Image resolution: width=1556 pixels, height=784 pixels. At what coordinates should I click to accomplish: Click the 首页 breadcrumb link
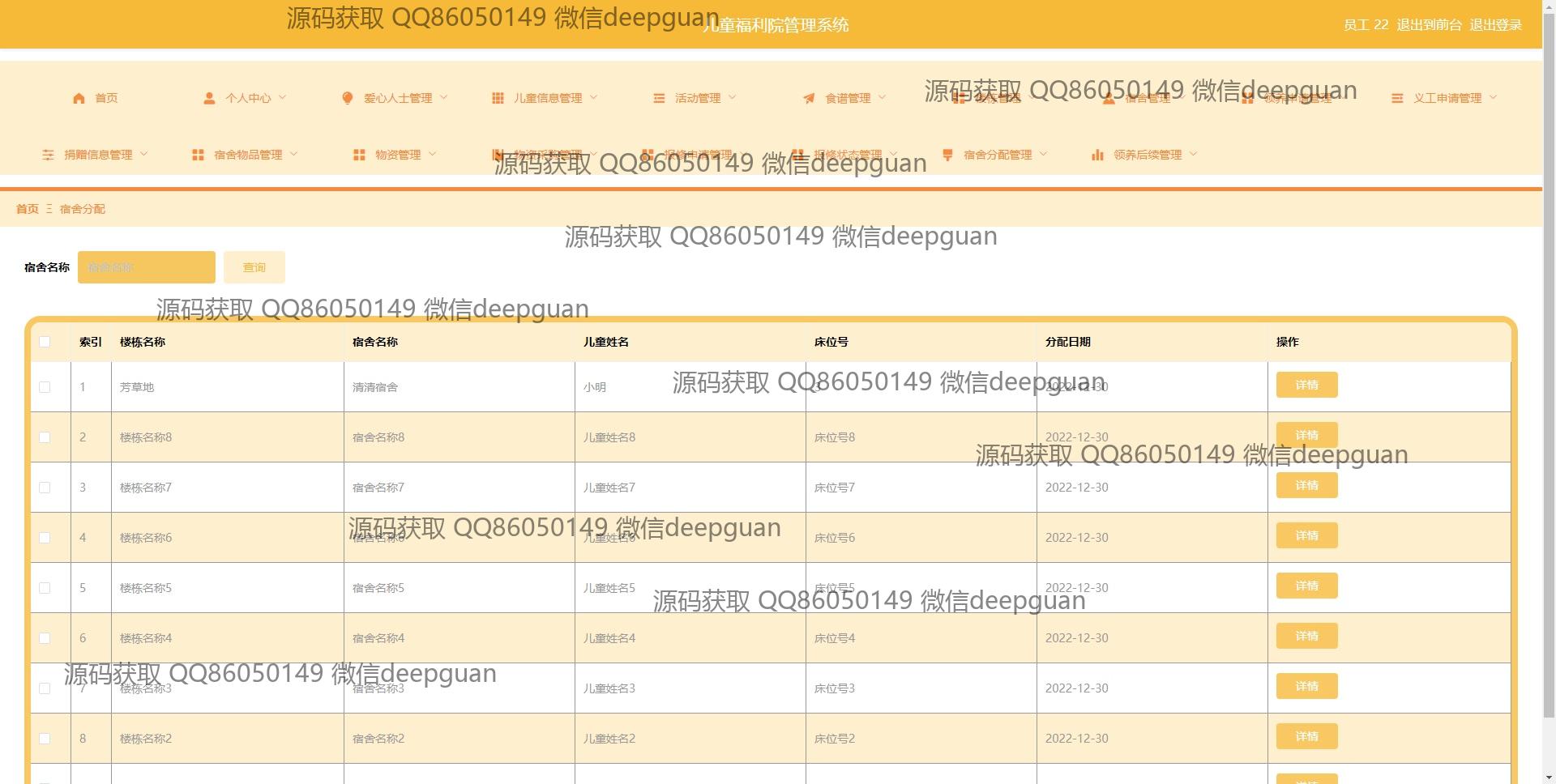click(x=28, y=209)
